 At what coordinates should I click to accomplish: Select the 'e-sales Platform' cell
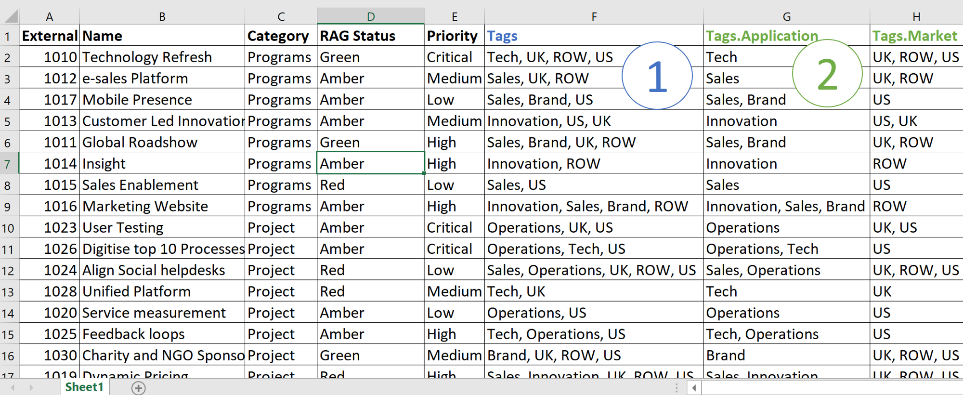[x=162, y=79]
